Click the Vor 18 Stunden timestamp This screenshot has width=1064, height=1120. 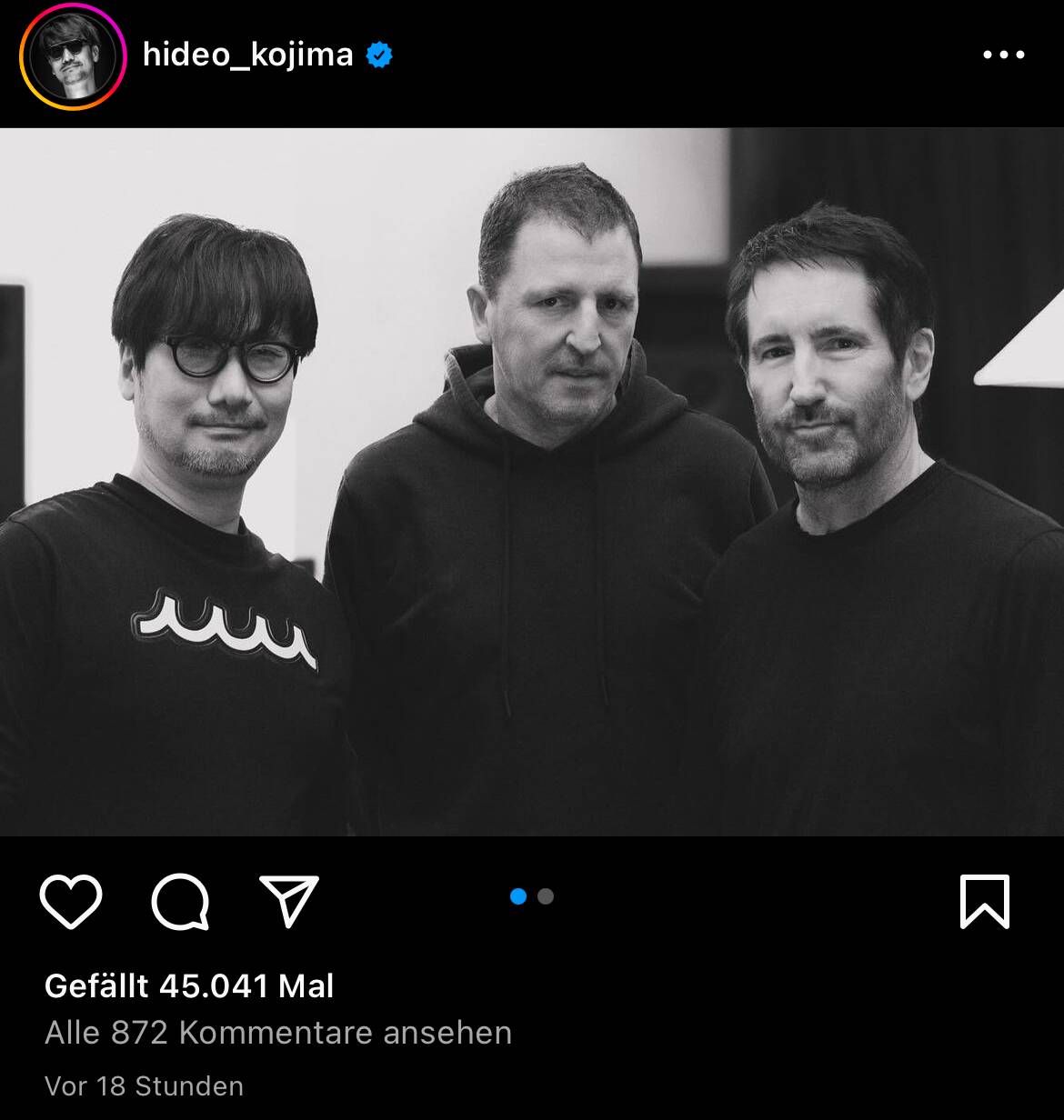coord(144,1086)
